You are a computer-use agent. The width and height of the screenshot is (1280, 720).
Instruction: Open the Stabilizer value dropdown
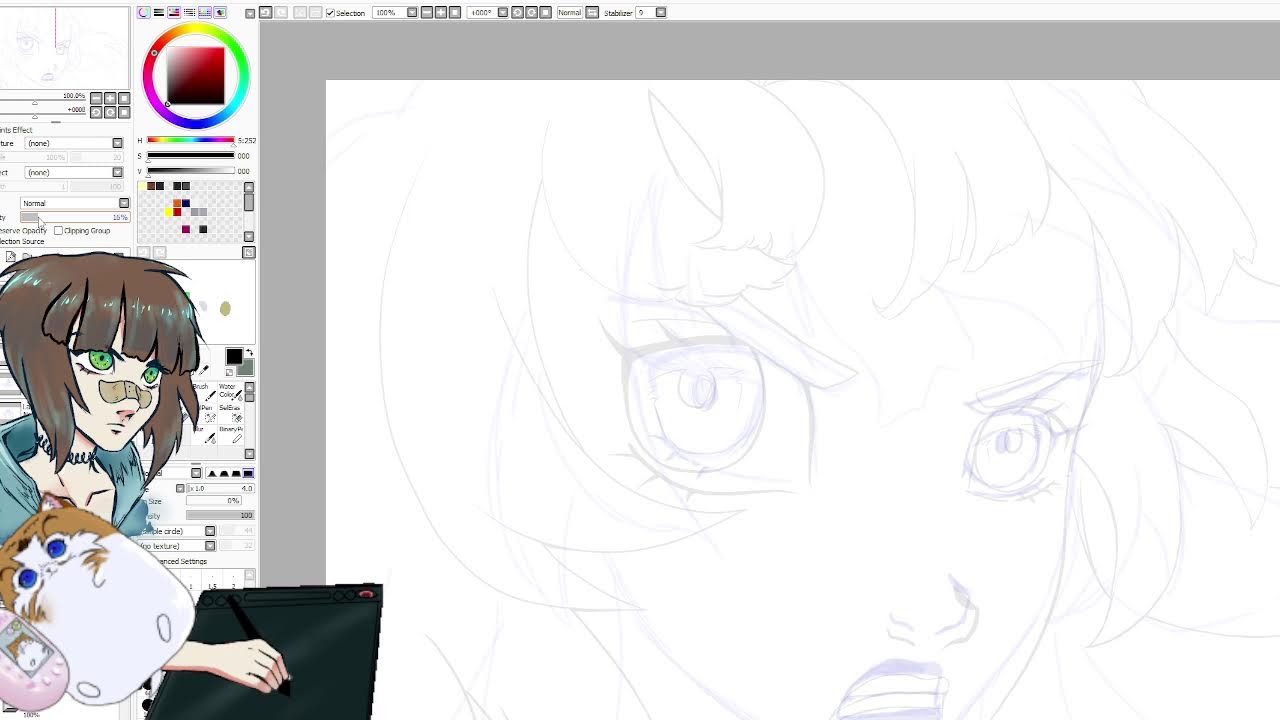tap(660, 12)
